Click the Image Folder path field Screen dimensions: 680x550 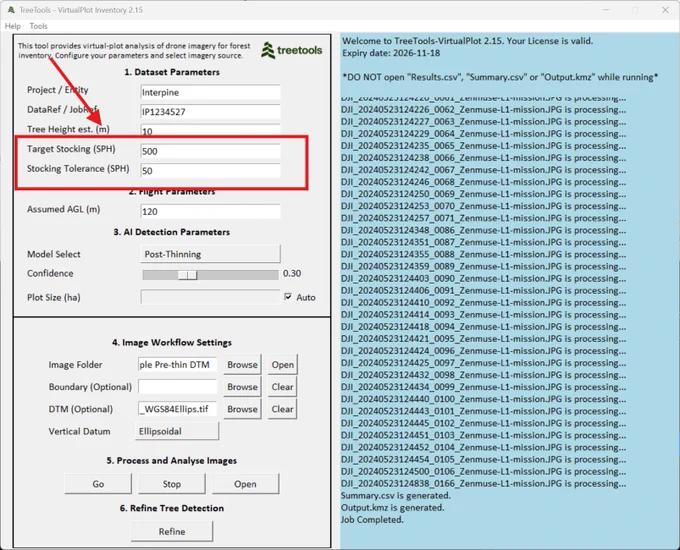(177, 364)
